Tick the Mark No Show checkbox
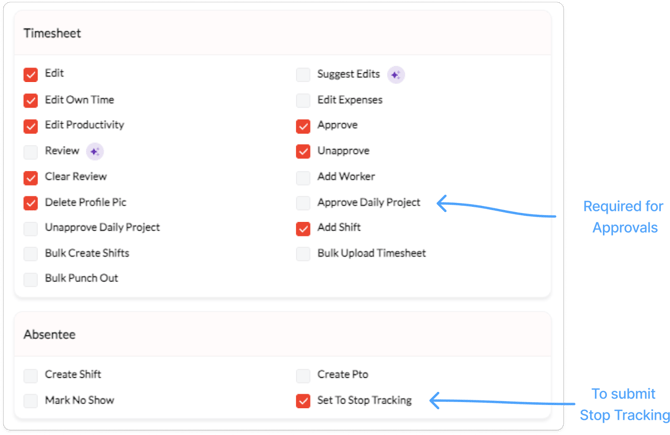The image size is (670, 435). tap(31, 401)
